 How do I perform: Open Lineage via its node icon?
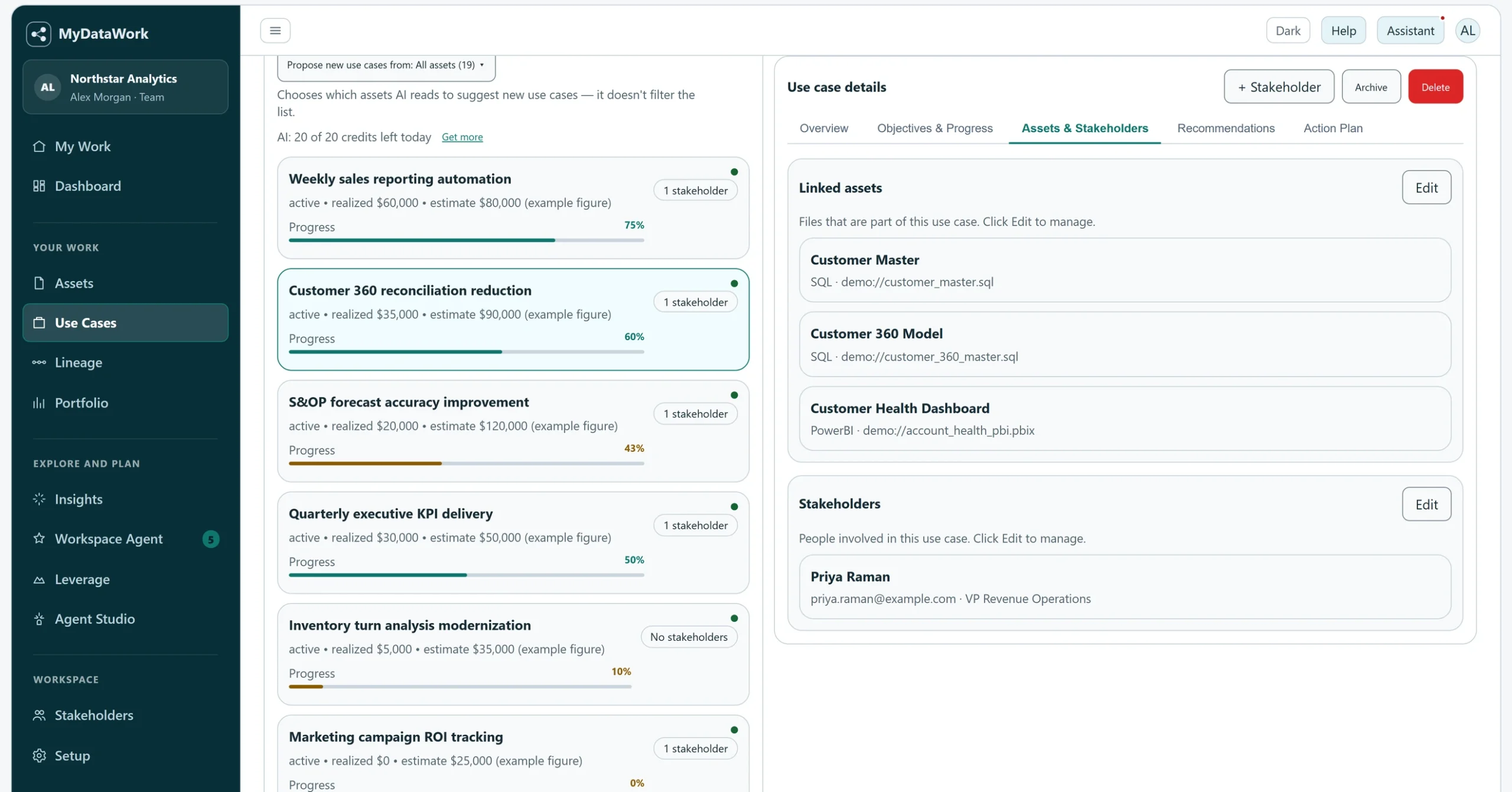click(39, 362)
